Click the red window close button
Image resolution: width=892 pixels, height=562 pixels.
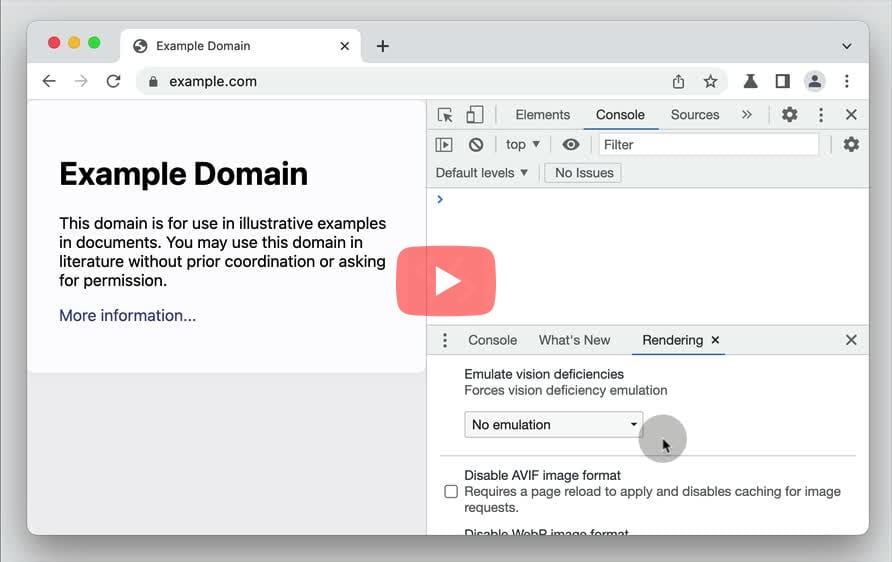coord(54,43)
